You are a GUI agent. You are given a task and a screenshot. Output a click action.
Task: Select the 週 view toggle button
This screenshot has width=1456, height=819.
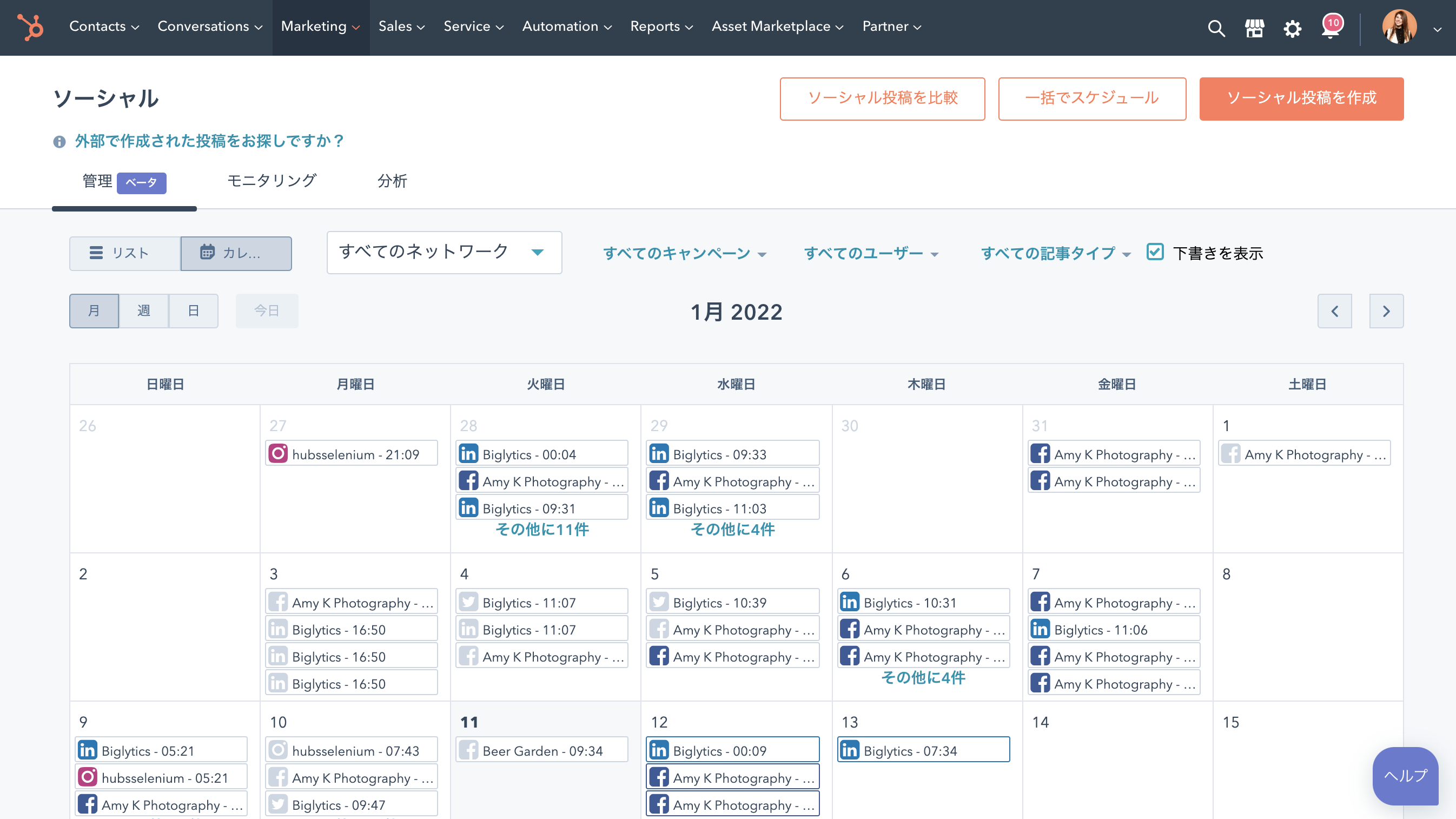143,311
